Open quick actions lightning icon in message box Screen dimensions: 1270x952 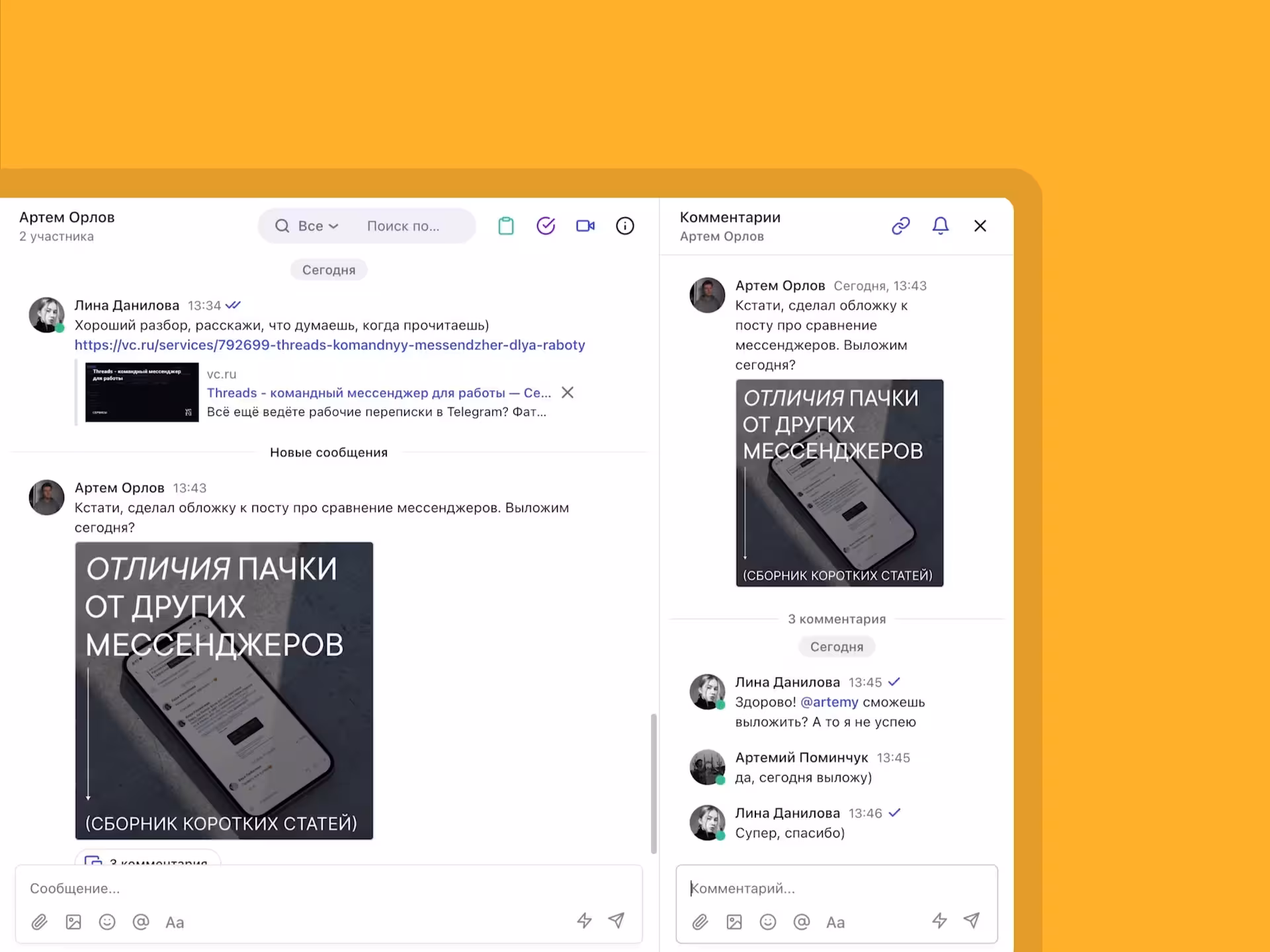point(584,920)
